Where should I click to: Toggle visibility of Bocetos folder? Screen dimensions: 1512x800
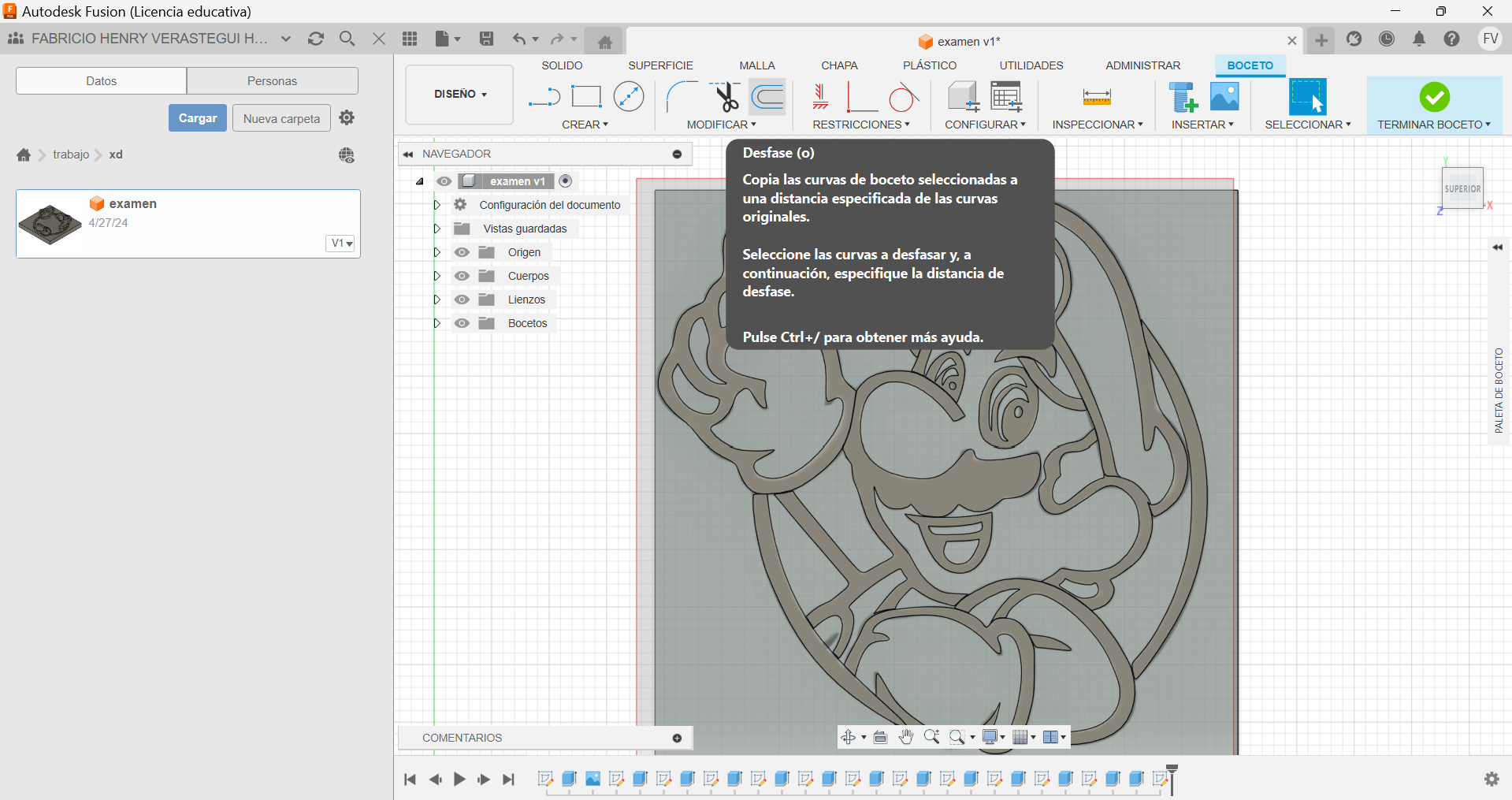point(462,323)
